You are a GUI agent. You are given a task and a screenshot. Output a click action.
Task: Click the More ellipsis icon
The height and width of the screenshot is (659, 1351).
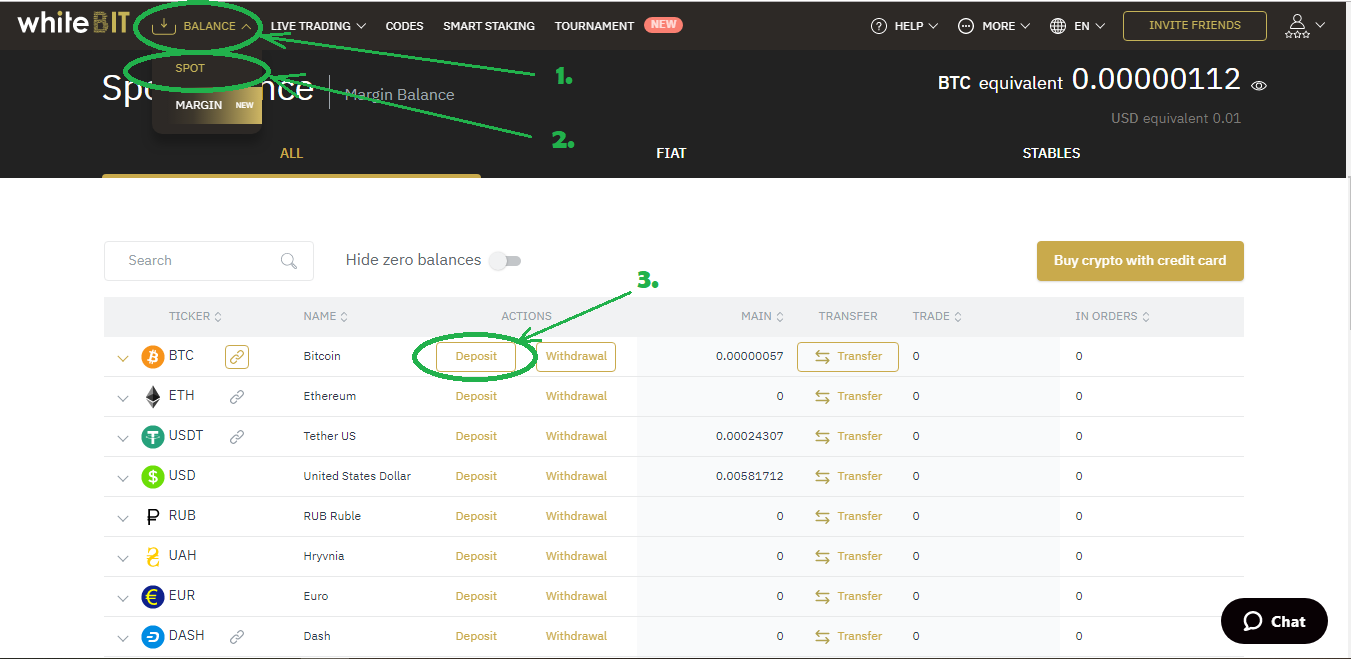tap(966, 26)
